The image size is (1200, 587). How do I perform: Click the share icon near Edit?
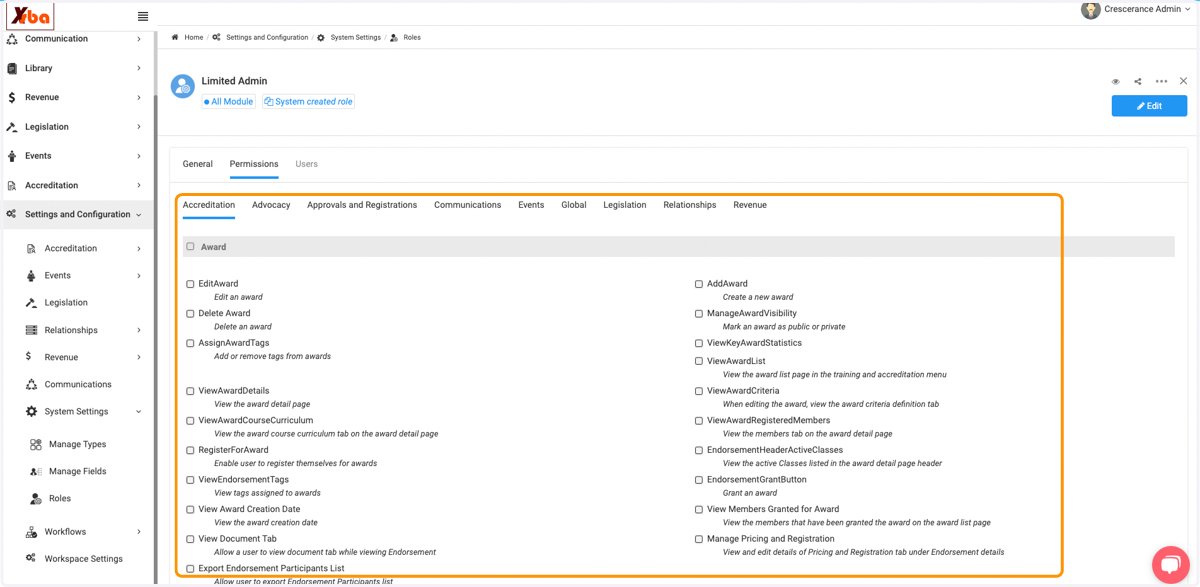pyautogui.click(x=1138, y=82)
